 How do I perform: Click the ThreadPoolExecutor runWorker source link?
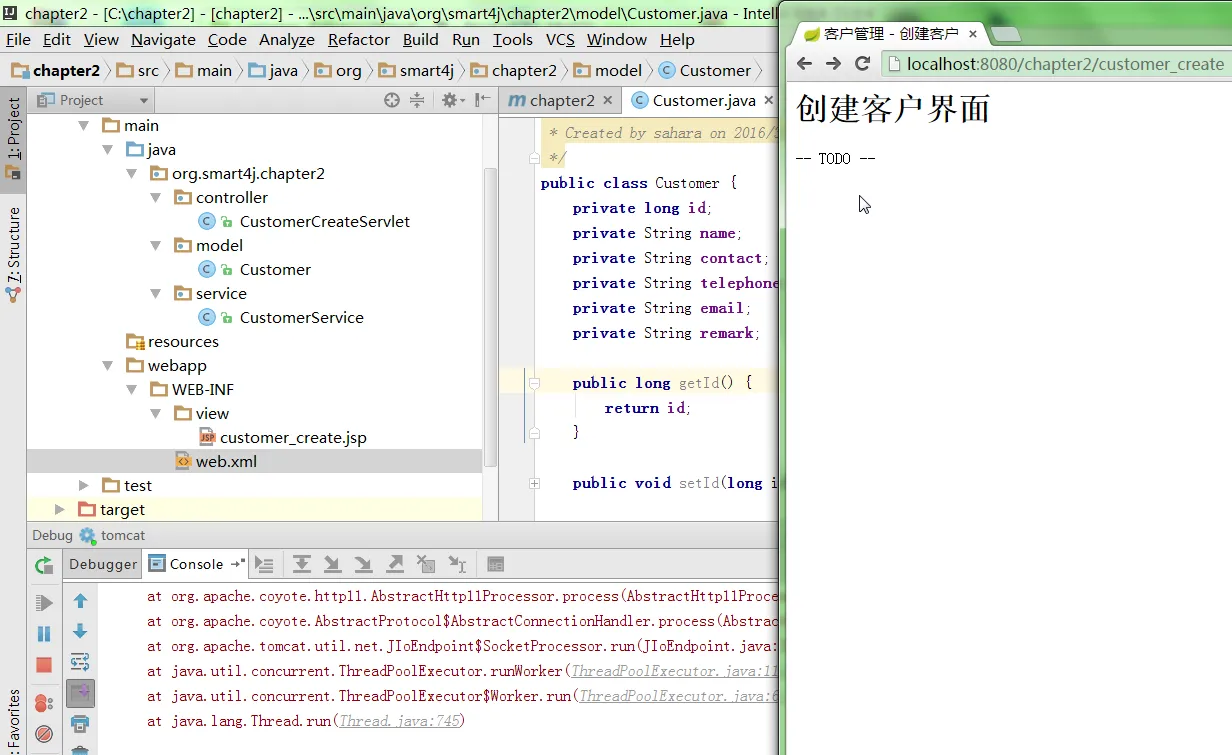tap(674, 671)
